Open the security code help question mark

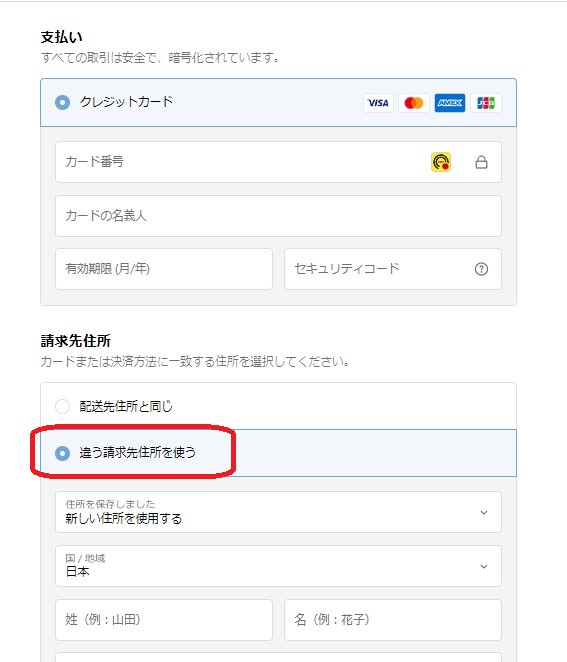click(481, 269)
